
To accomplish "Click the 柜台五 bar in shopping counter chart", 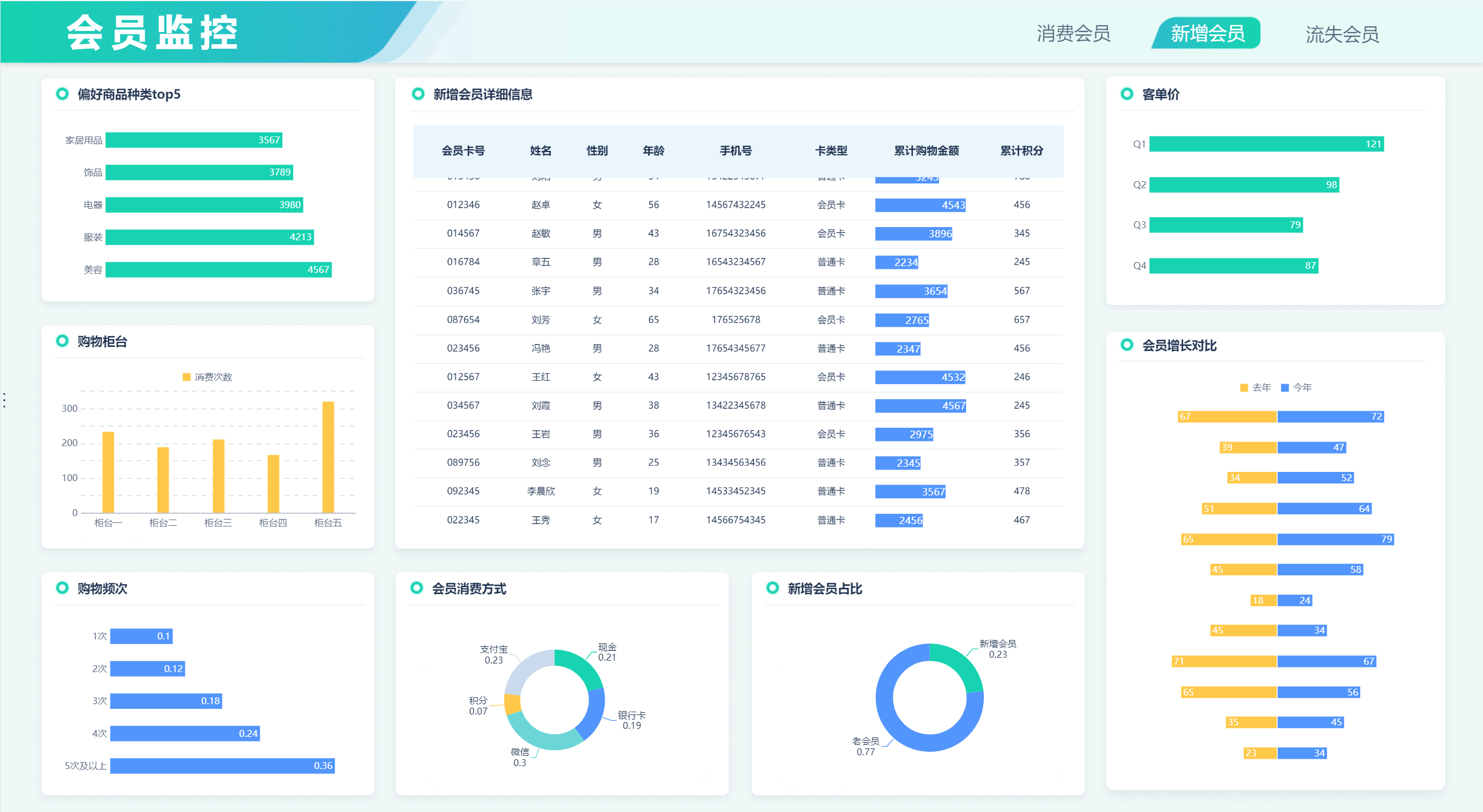I will [328, 456].
